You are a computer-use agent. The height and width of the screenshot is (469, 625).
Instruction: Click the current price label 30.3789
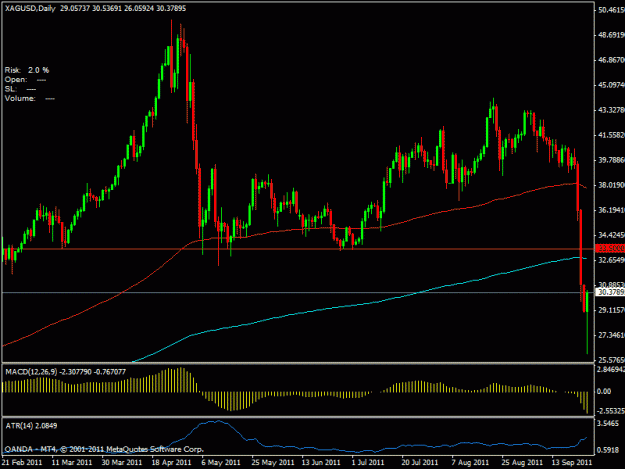point(610,292)
